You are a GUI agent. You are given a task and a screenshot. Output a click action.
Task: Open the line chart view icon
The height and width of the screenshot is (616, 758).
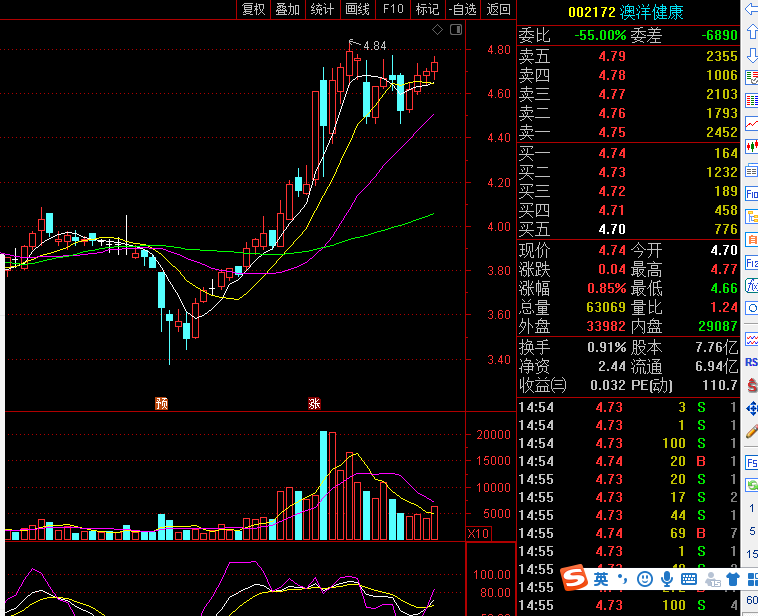752,123
